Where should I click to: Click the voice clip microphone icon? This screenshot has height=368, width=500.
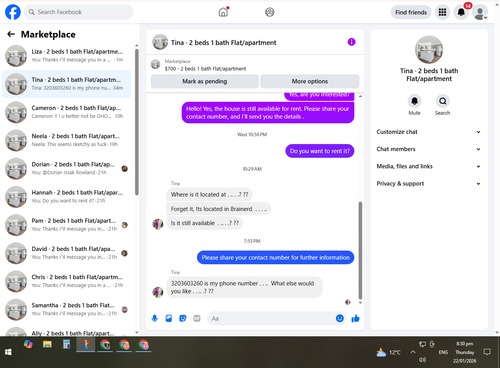pyautogui.click(x=155, y=318)
